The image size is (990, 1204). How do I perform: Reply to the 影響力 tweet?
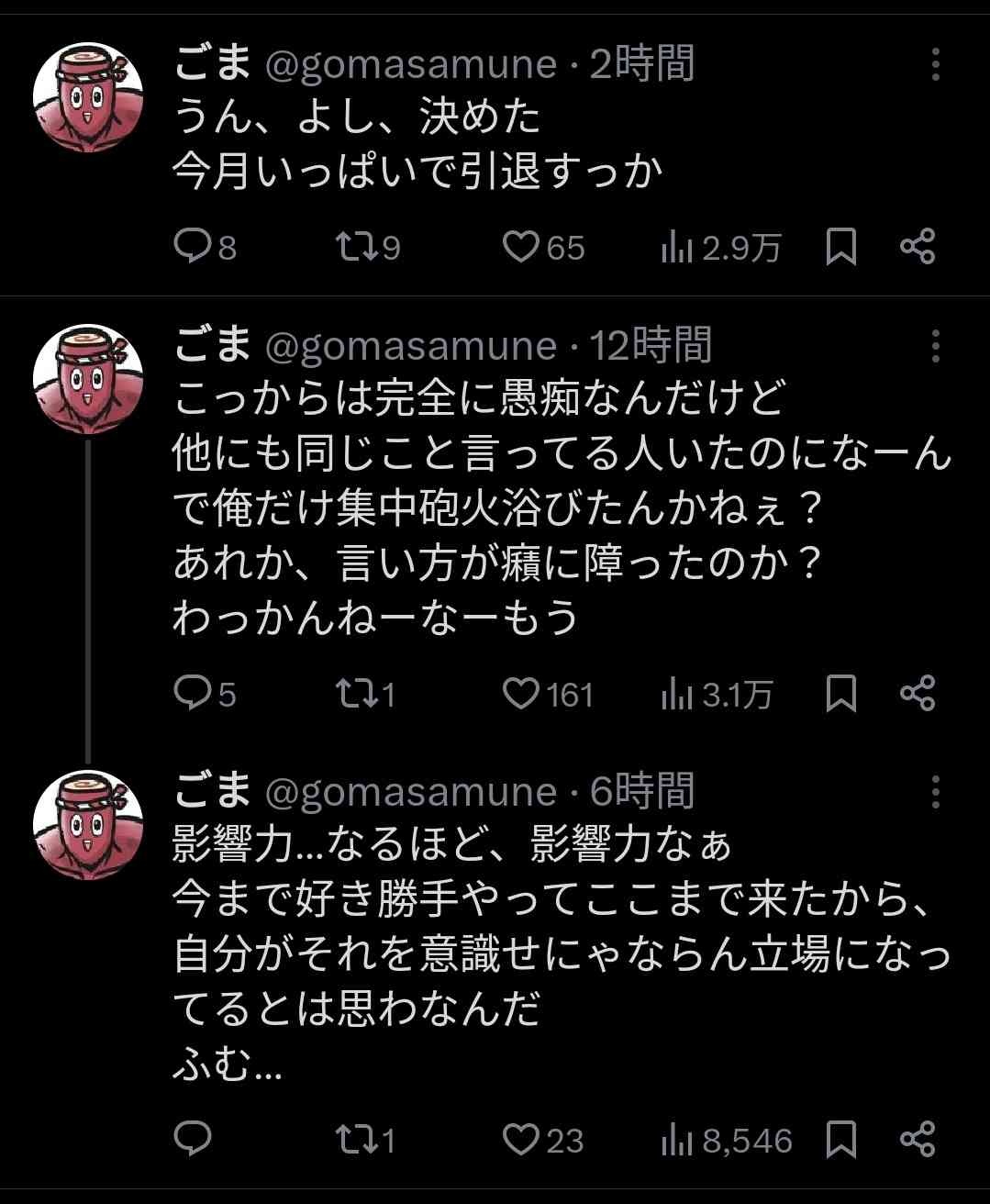[193, 1140]
